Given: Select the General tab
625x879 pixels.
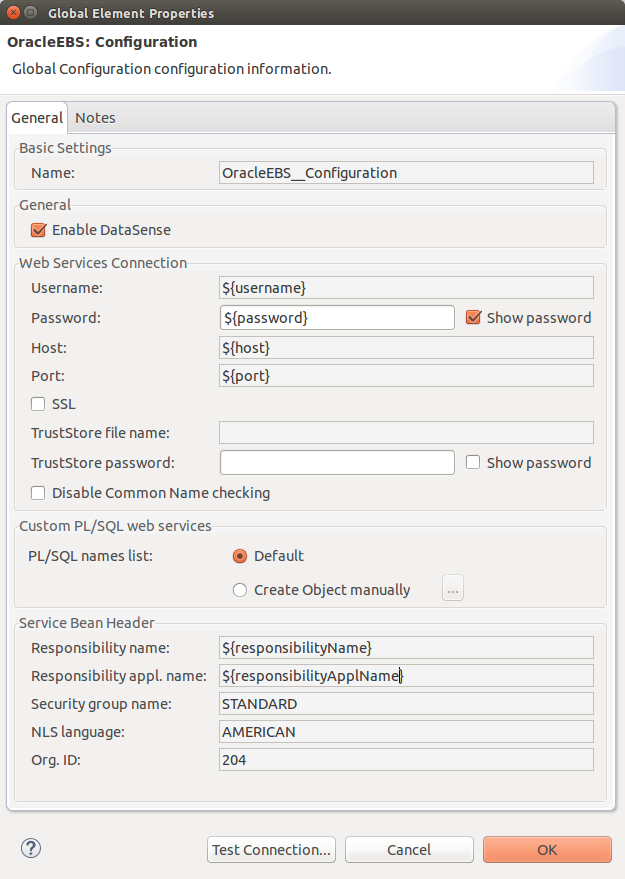Looking at the screenshot, I should pos(37,117).
